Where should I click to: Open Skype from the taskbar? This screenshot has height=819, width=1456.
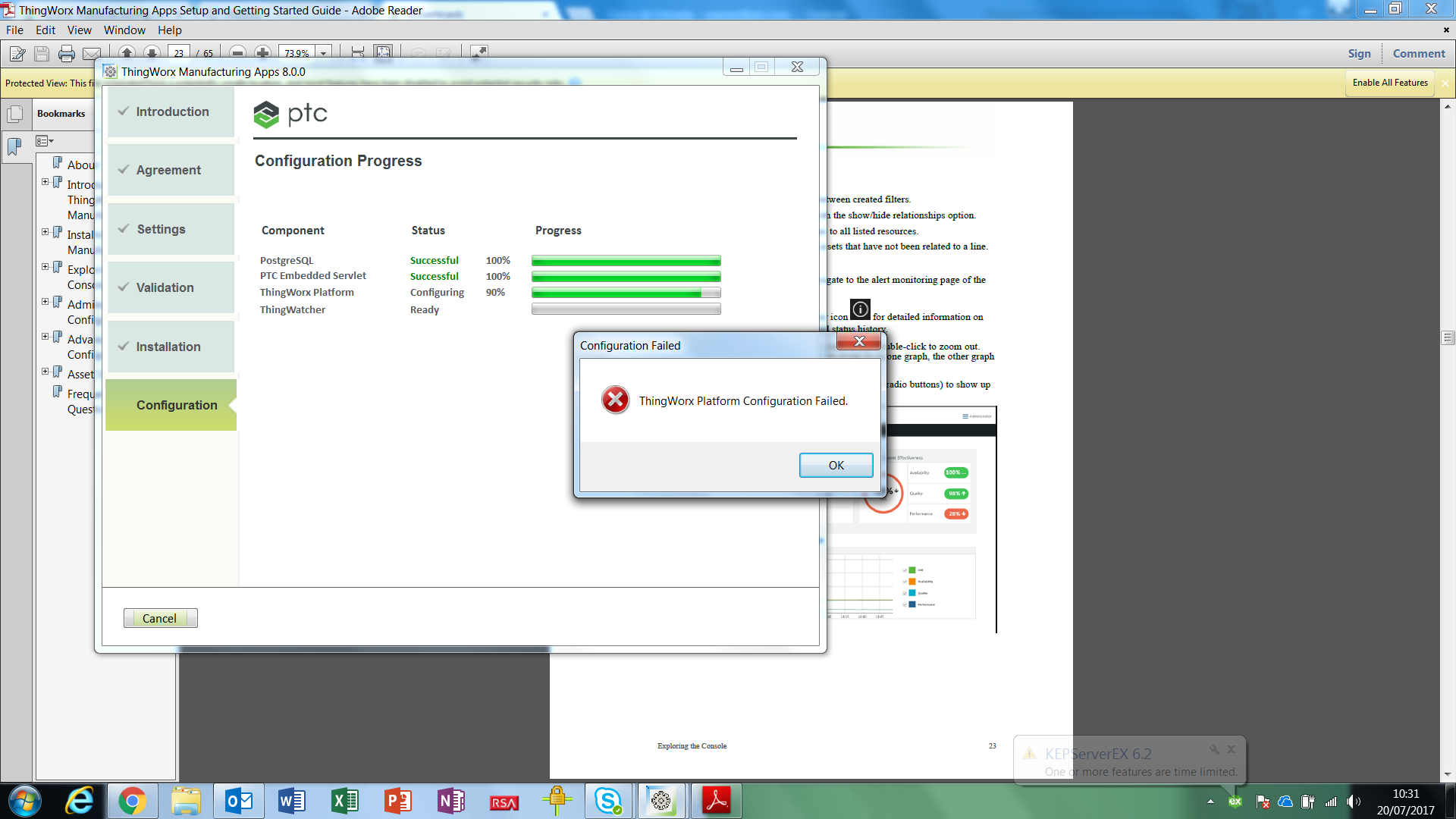[608, 801]
